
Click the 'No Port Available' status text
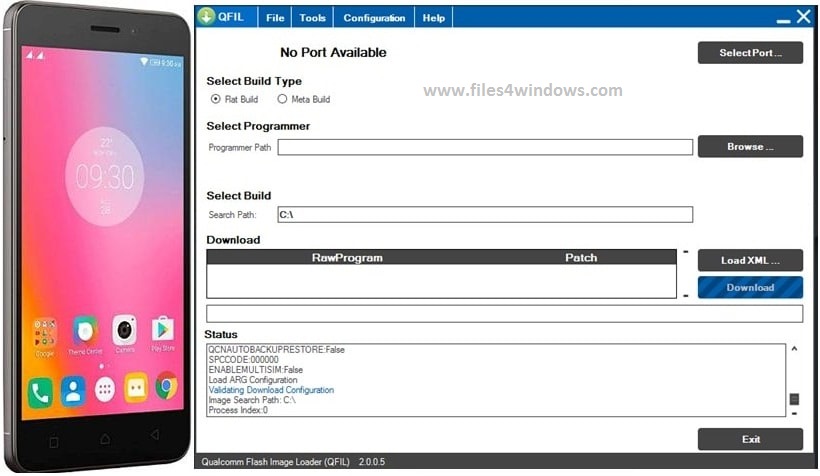point(333,52)
